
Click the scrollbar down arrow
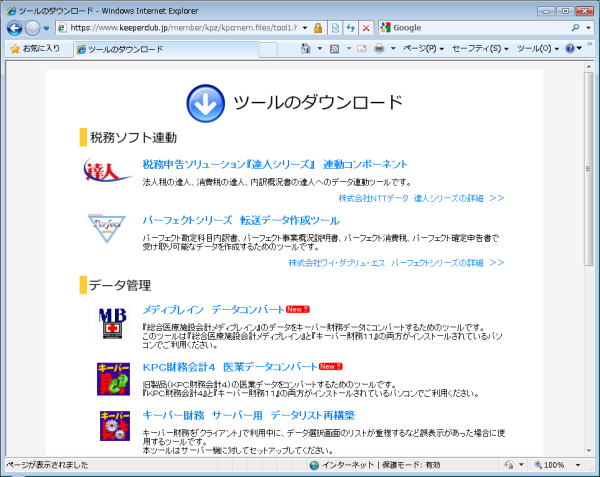point(588,451)
